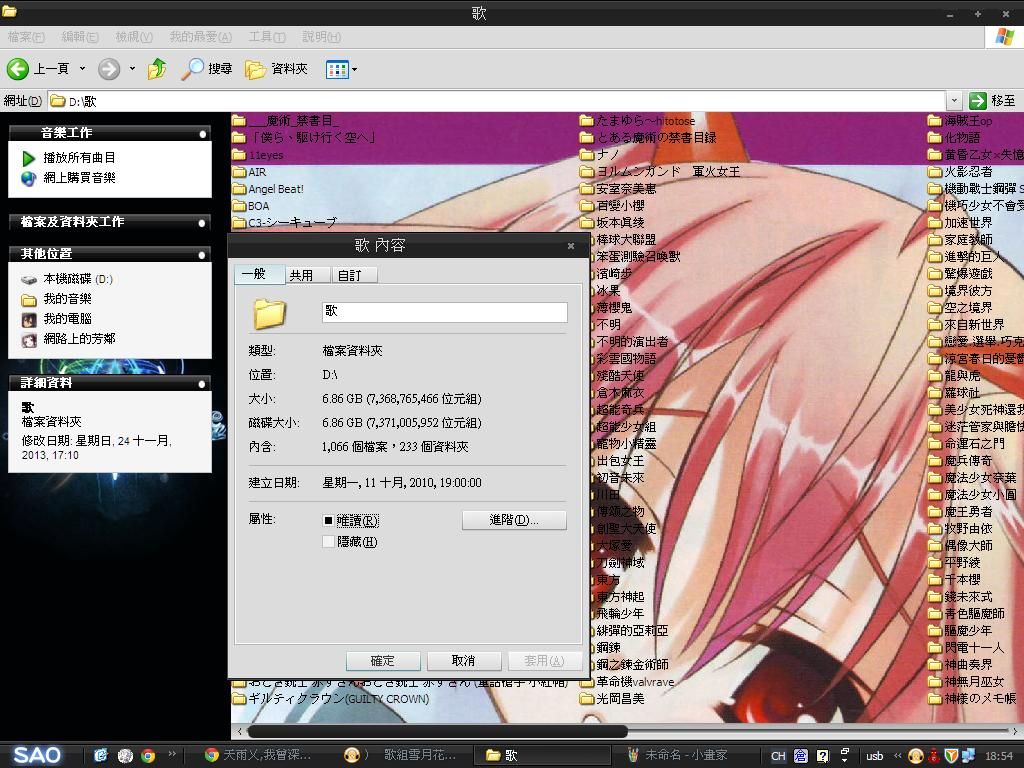Screen dimensions: 1024x768
Task: Open the Forward button history dropdown
Action: click(132, 69)
